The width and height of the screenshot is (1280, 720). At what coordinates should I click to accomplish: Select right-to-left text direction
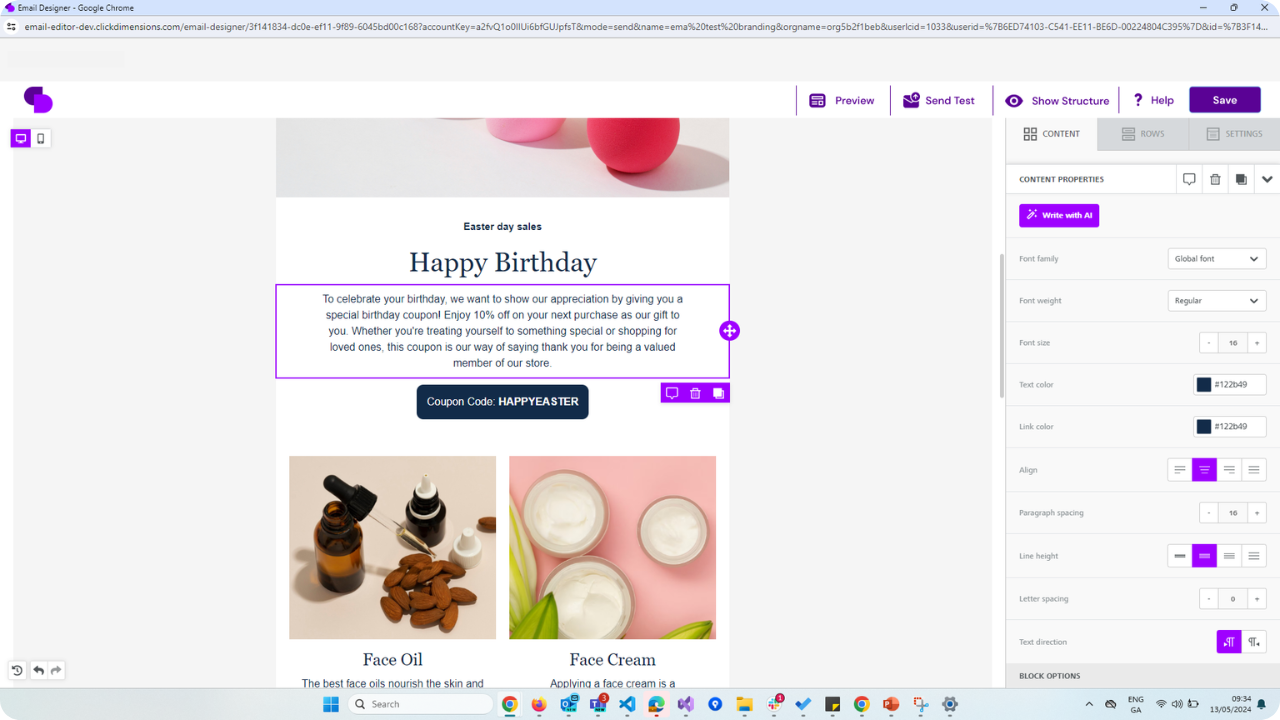click(1254, 642)
